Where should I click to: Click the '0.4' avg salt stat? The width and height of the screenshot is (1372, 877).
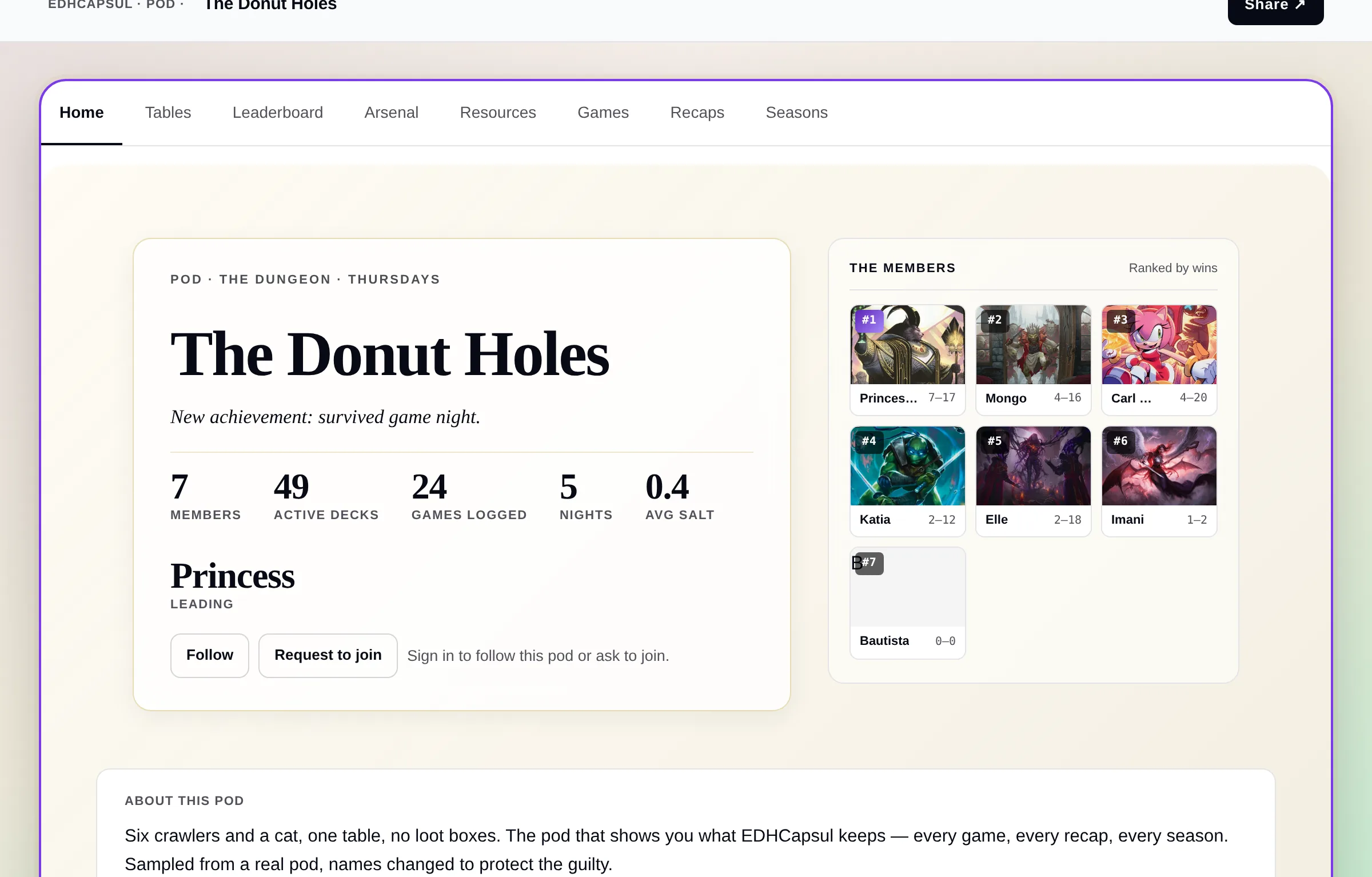[x=667, y=487]
